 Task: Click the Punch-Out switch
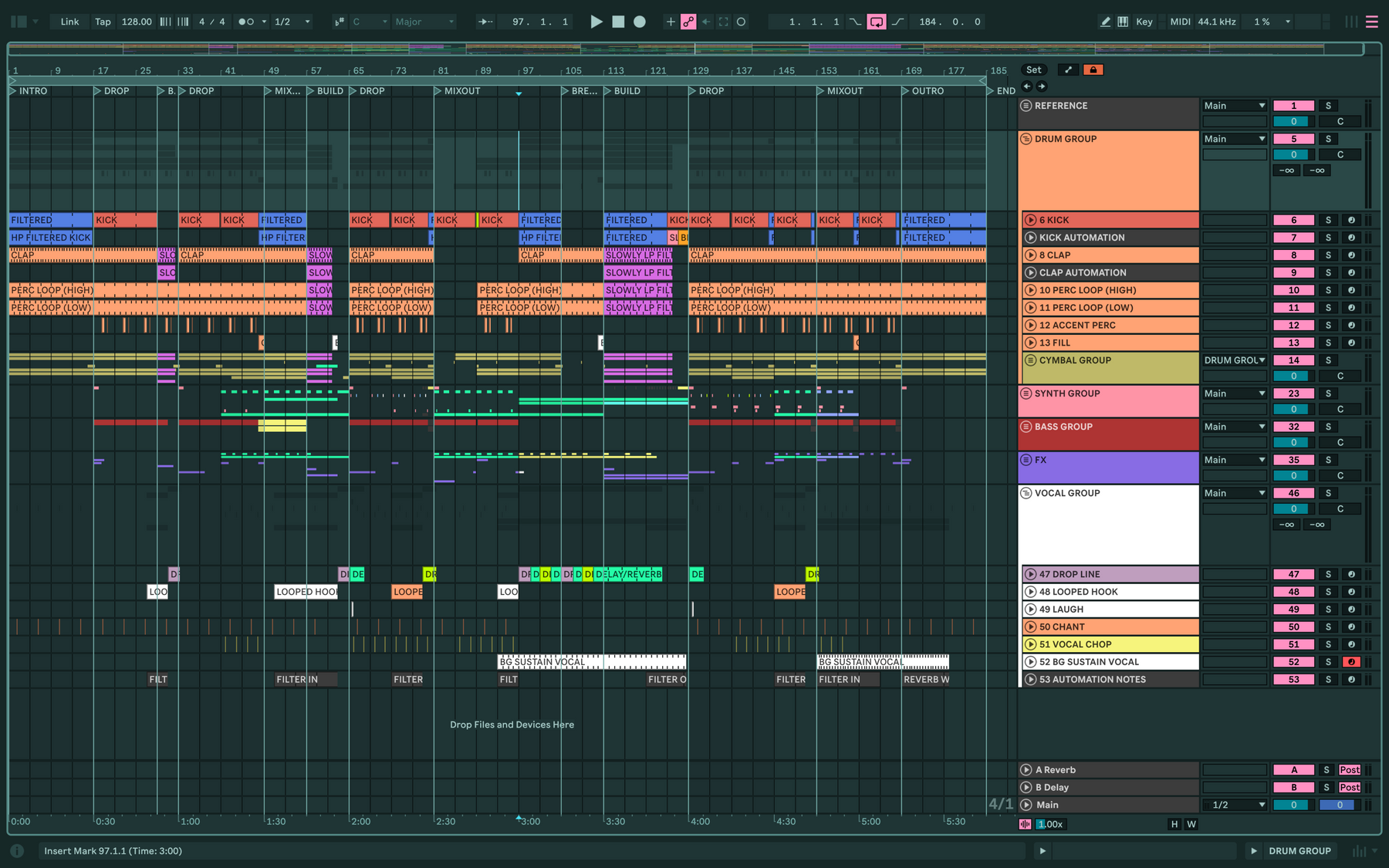(x=898, y=22)
